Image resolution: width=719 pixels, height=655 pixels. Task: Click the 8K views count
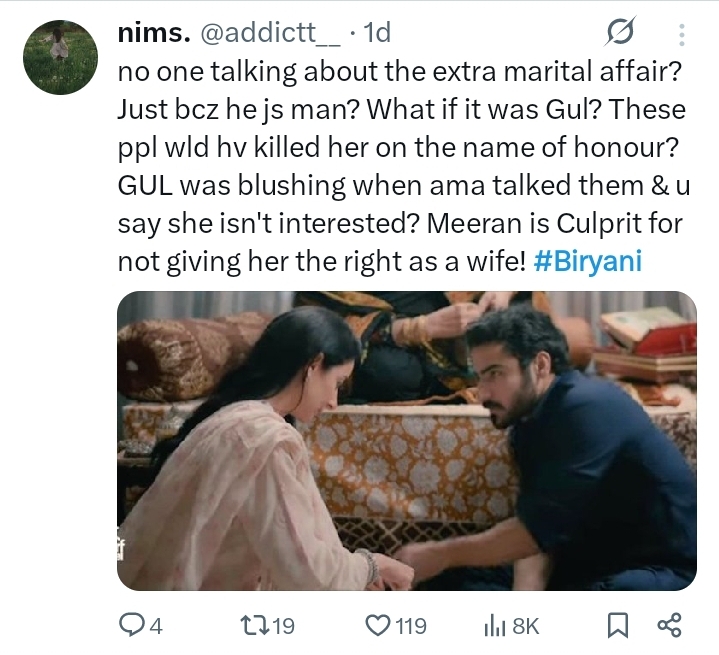tap(525, 626)
